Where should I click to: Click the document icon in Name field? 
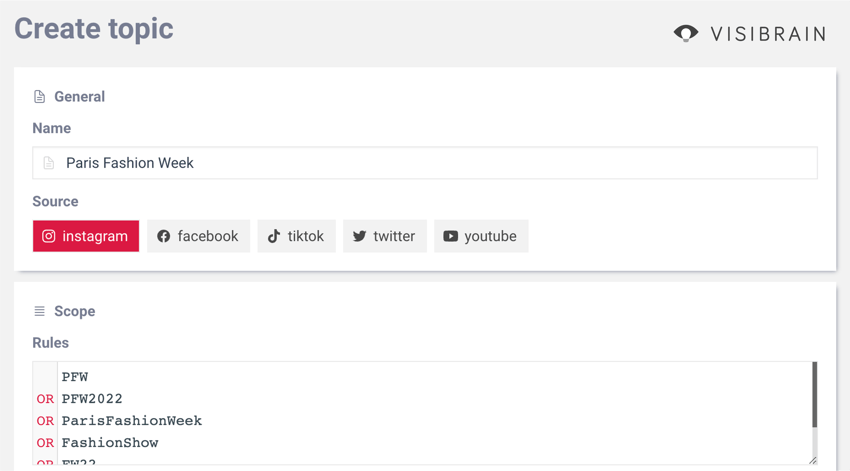(49, 163)
